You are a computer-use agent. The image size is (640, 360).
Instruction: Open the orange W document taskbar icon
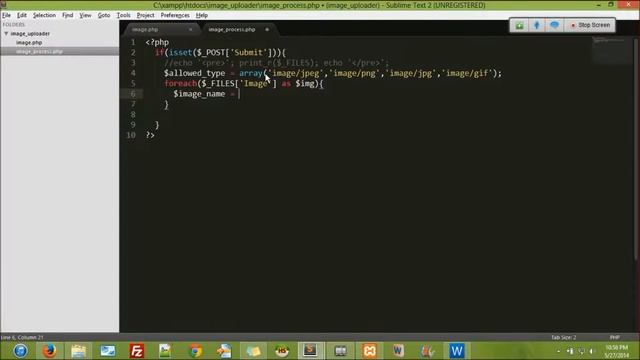click(398, 351)
